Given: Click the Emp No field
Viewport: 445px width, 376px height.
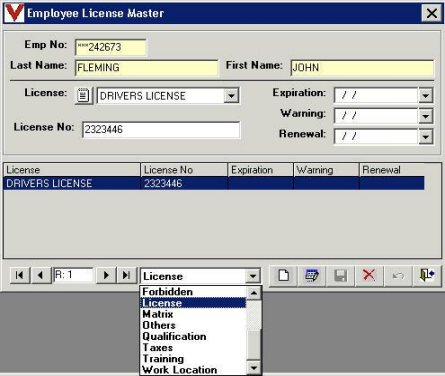Looking at the screenshot, I should (x=111, y=47).
